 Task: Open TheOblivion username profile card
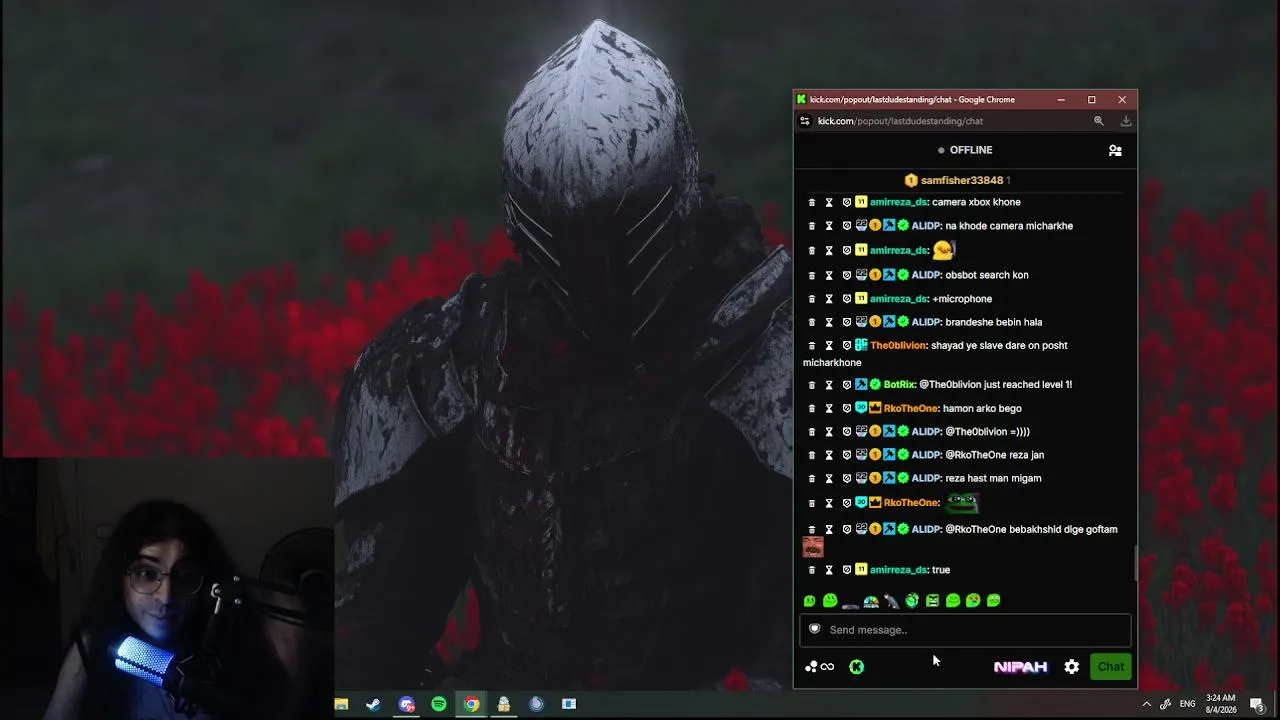point(898,346)
